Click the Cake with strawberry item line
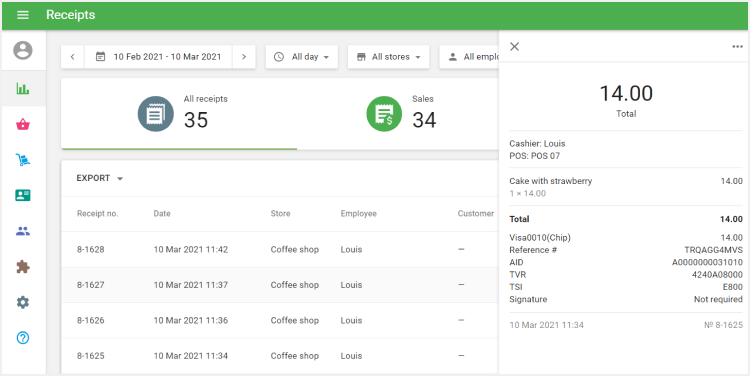 (626, 181)
